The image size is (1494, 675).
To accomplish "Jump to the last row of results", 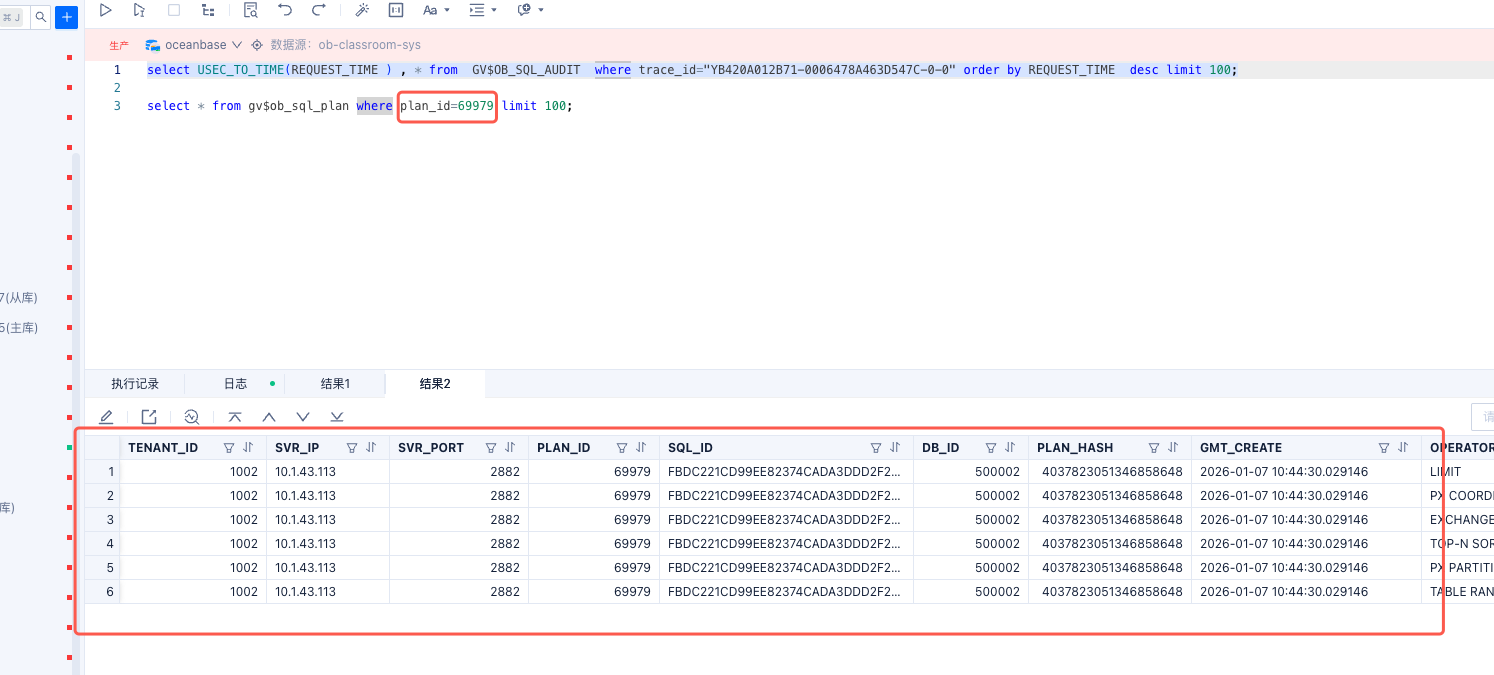I will click(x=337, y=417).
